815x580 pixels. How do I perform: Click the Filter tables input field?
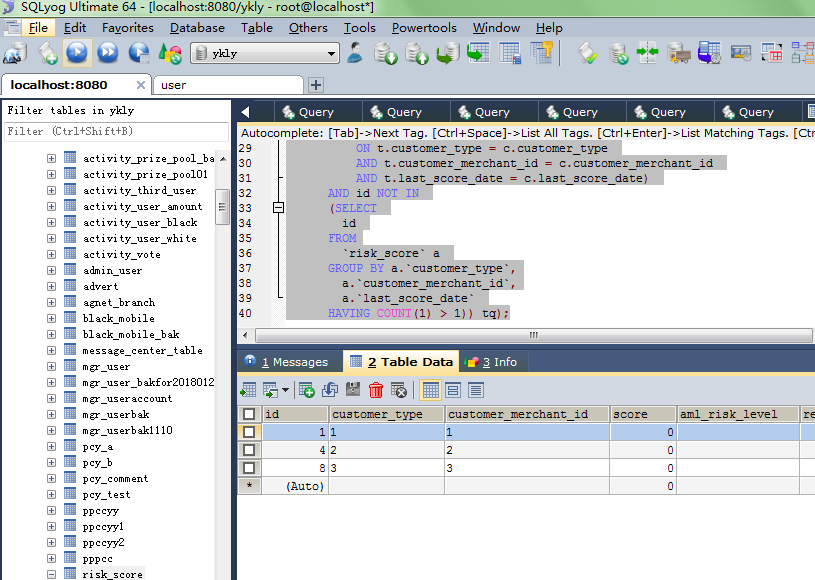point(116,131)
